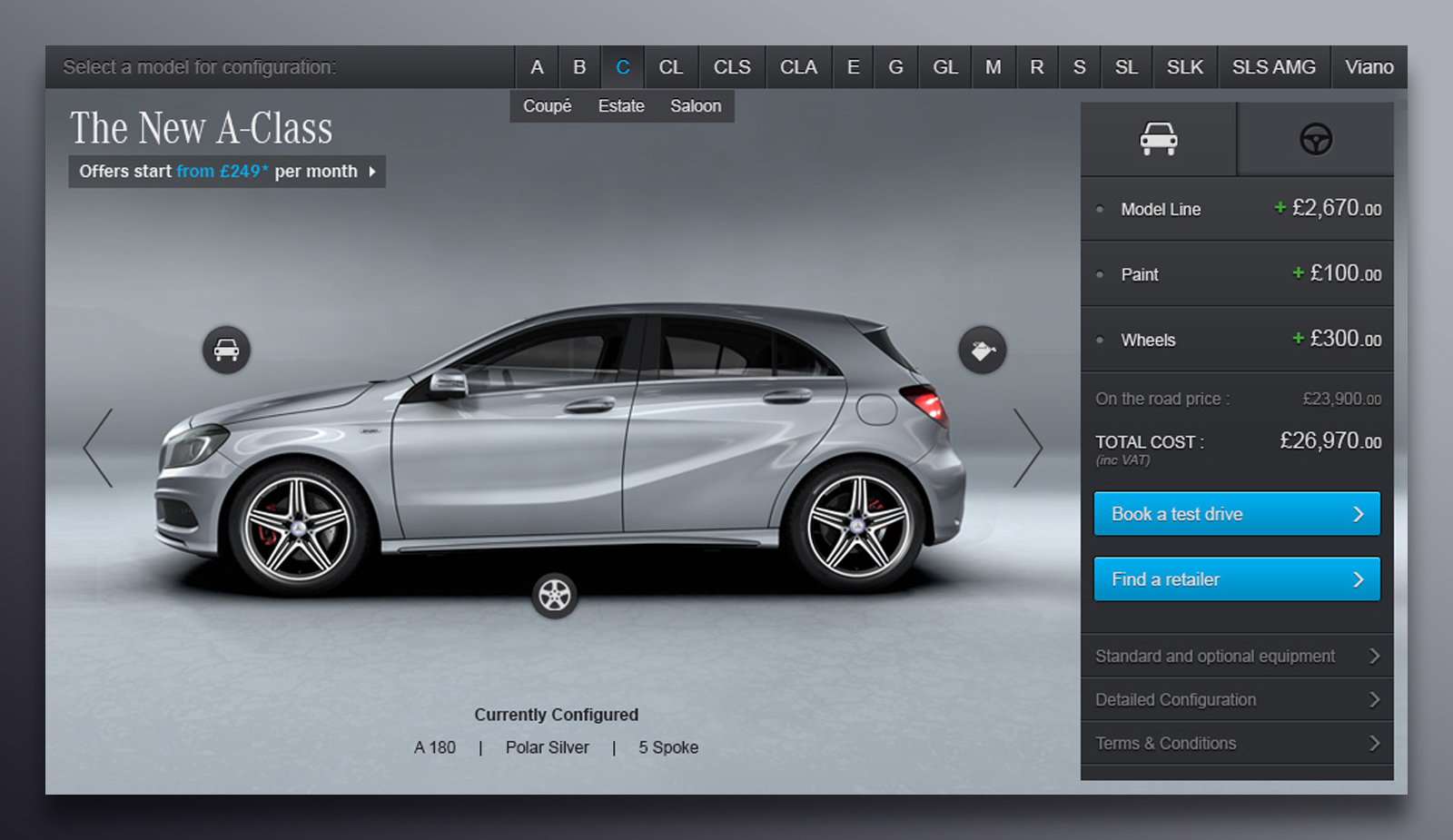Select the G model
Image resolution: width=1453 pixels, height=840 pixels.
click(895, 67)
